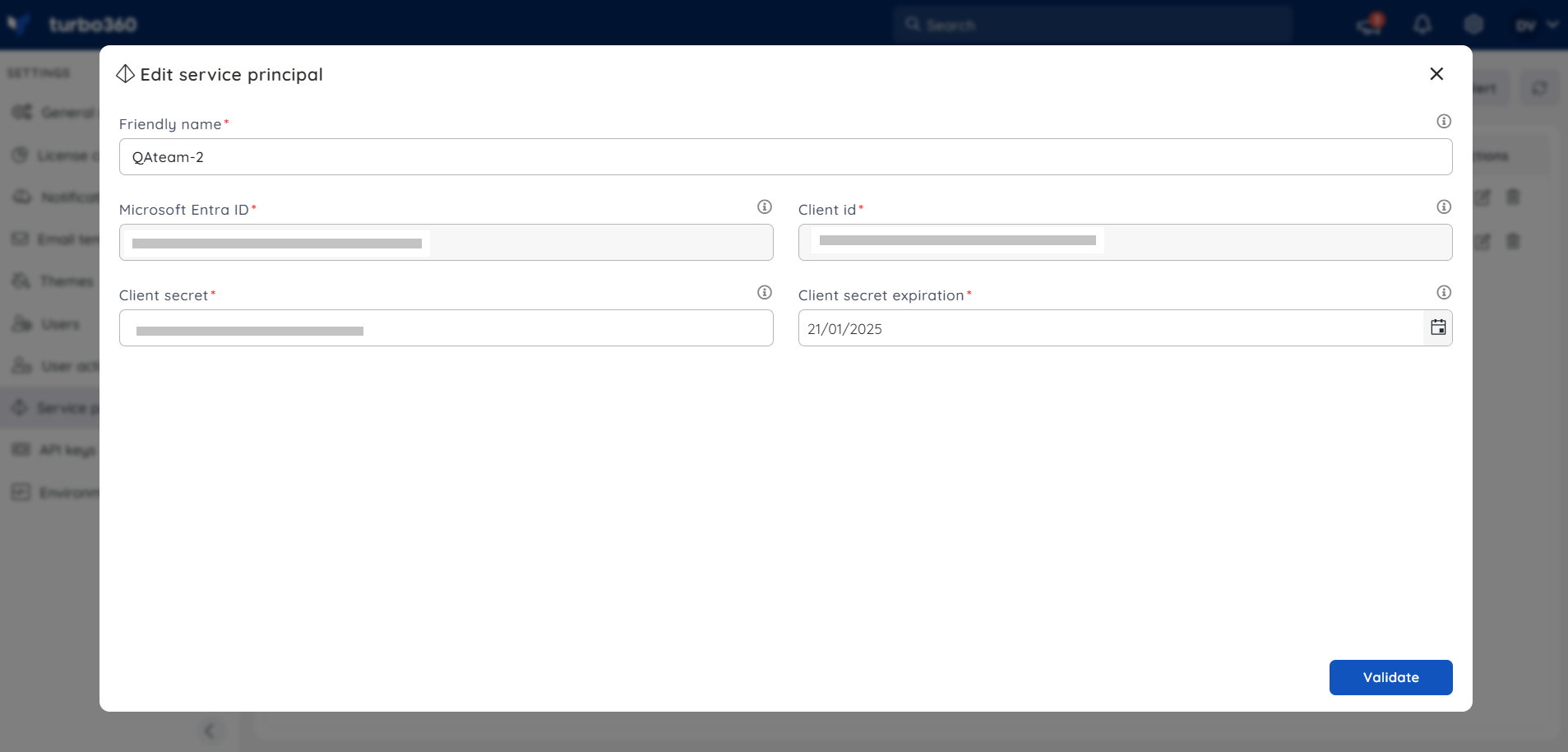This screenshot has height=752, width=1568.
Task: Click the Client id input field
Action: 1125,242
